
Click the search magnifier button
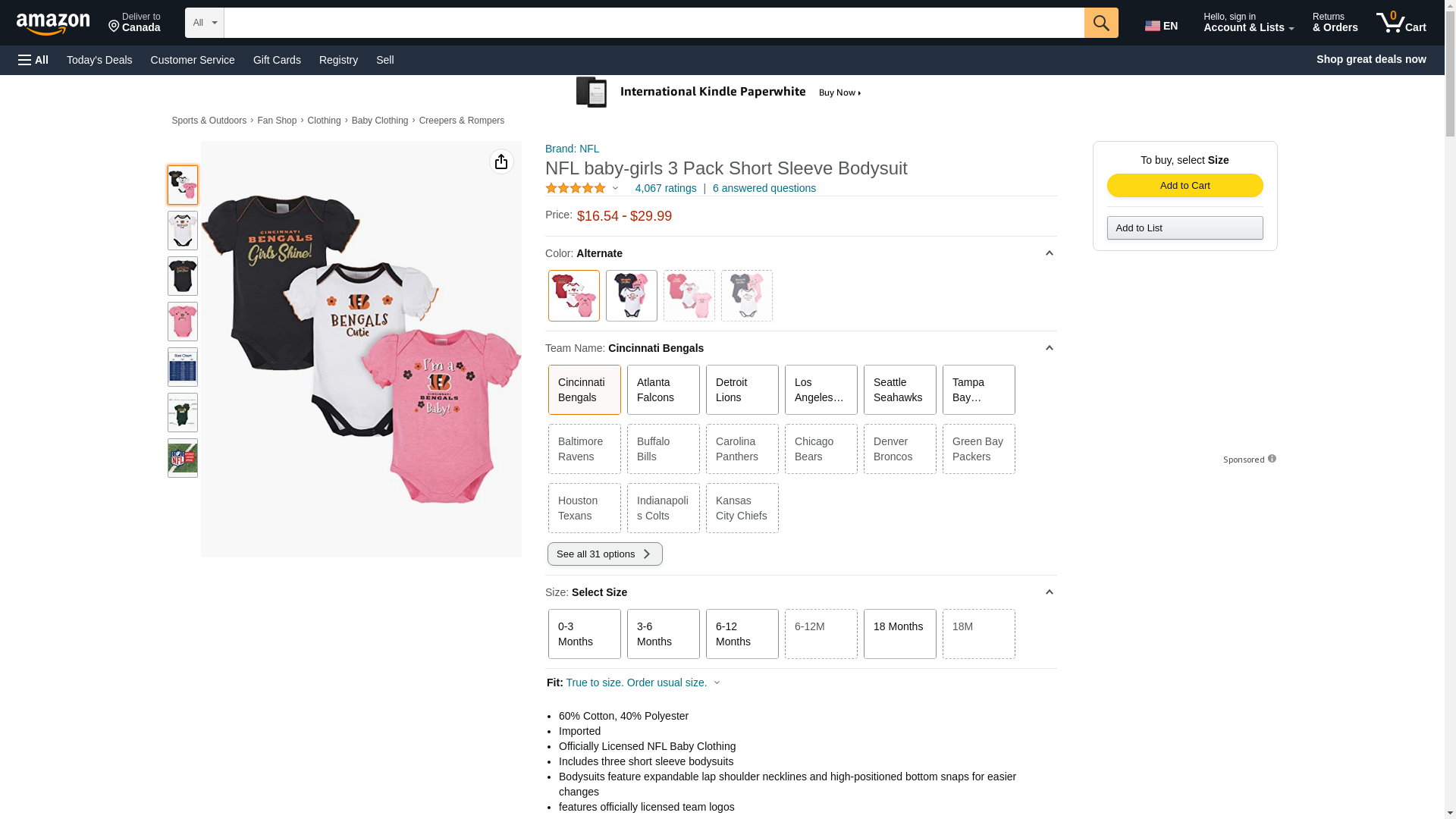1100,23
